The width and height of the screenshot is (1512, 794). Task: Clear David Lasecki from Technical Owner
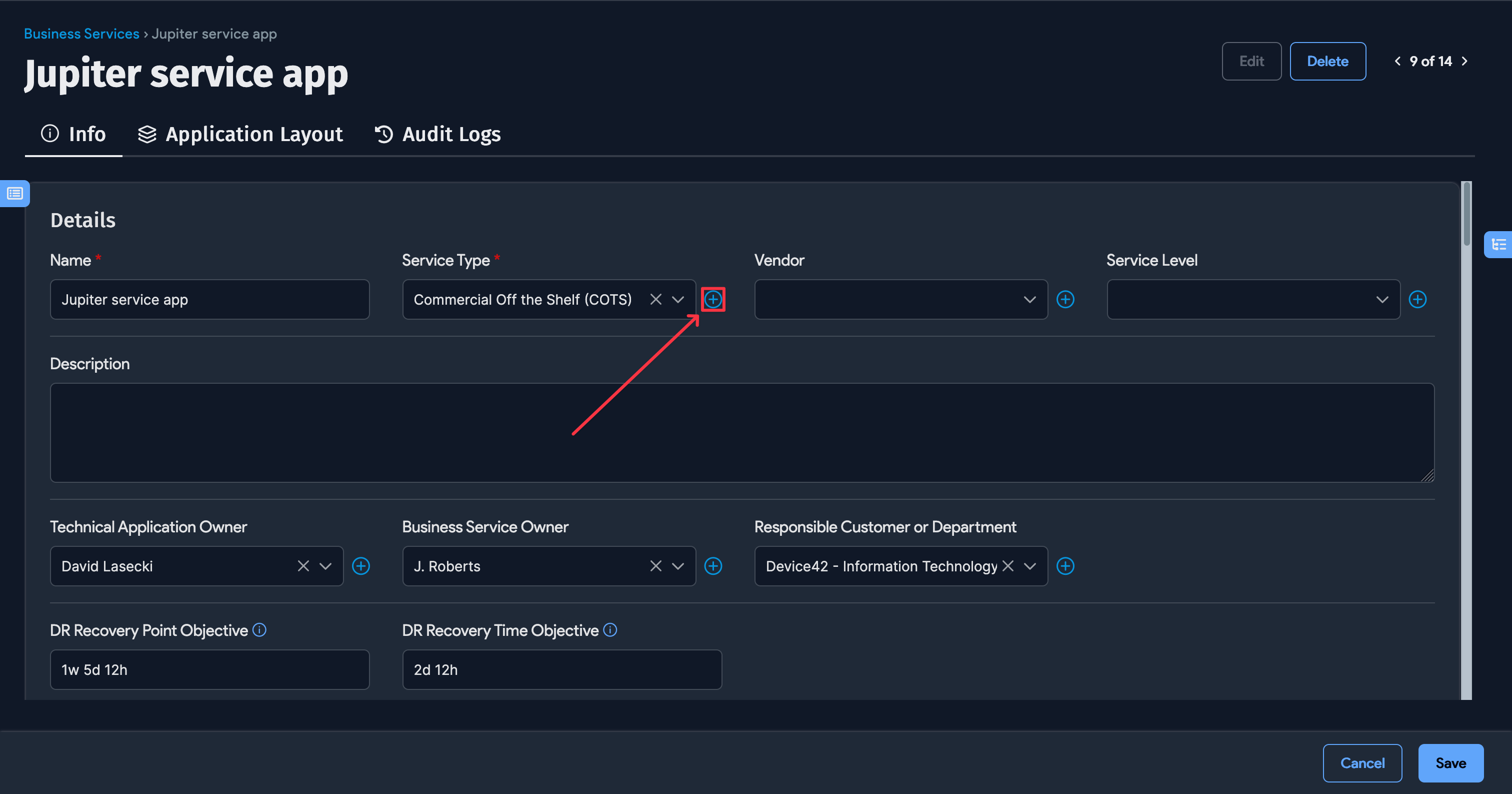pyautogui.click(x=303, y=566)
